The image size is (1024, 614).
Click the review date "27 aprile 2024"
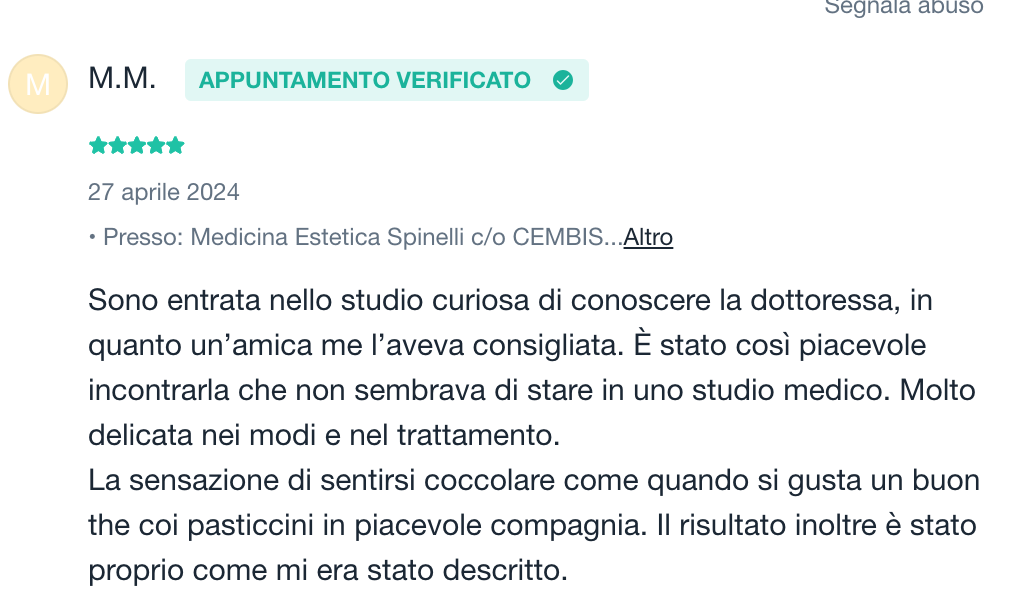[164, 191]
